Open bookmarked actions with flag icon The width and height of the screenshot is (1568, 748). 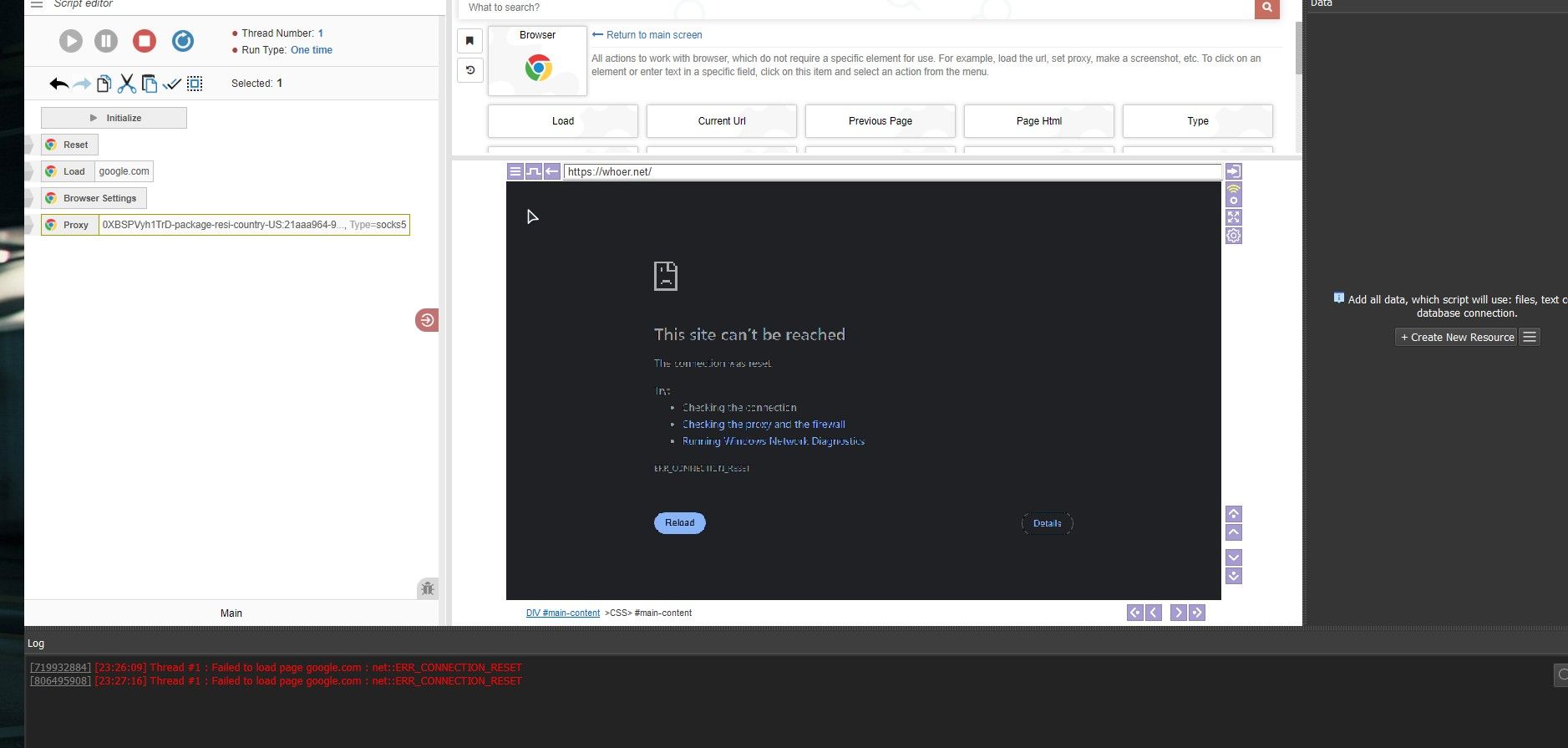(470, 41)
